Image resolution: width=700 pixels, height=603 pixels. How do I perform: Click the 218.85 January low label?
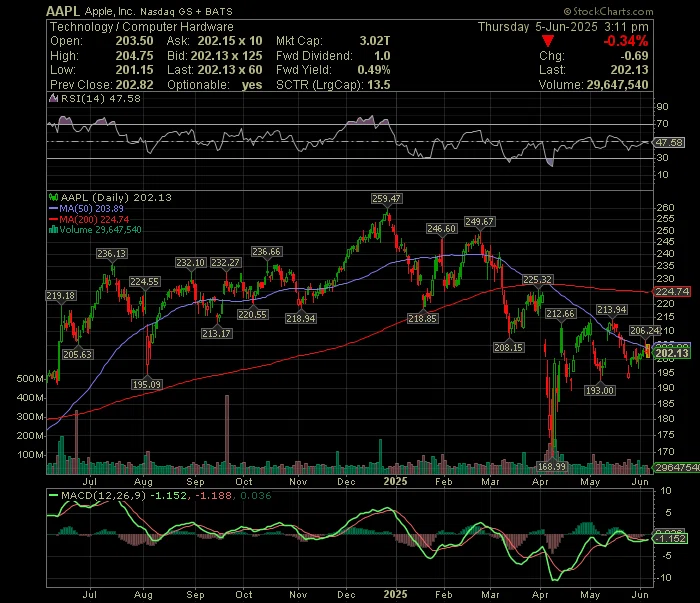(422, 319)
